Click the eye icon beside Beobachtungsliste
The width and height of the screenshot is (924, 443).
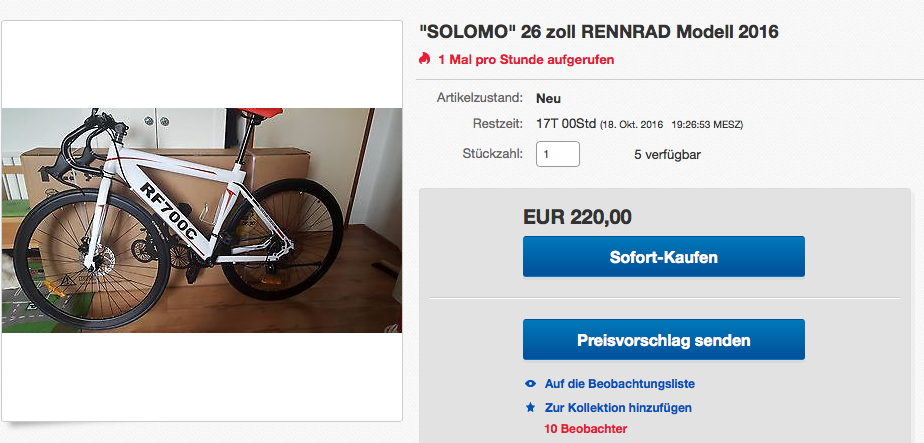(530, 383)
